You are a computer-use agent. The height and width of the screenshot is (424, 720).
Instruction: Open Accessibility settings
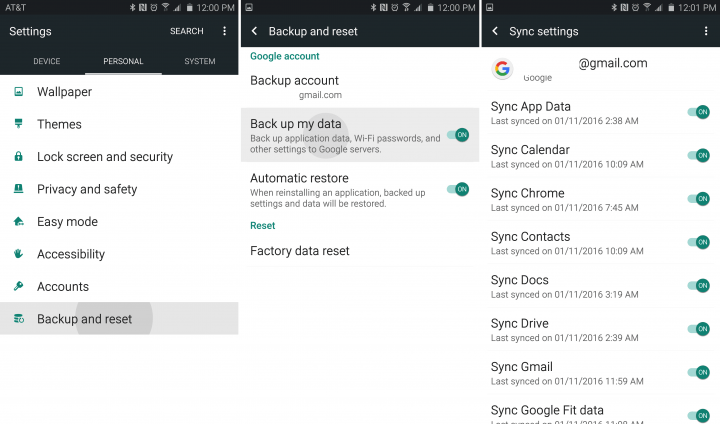(x=119, y=254)
